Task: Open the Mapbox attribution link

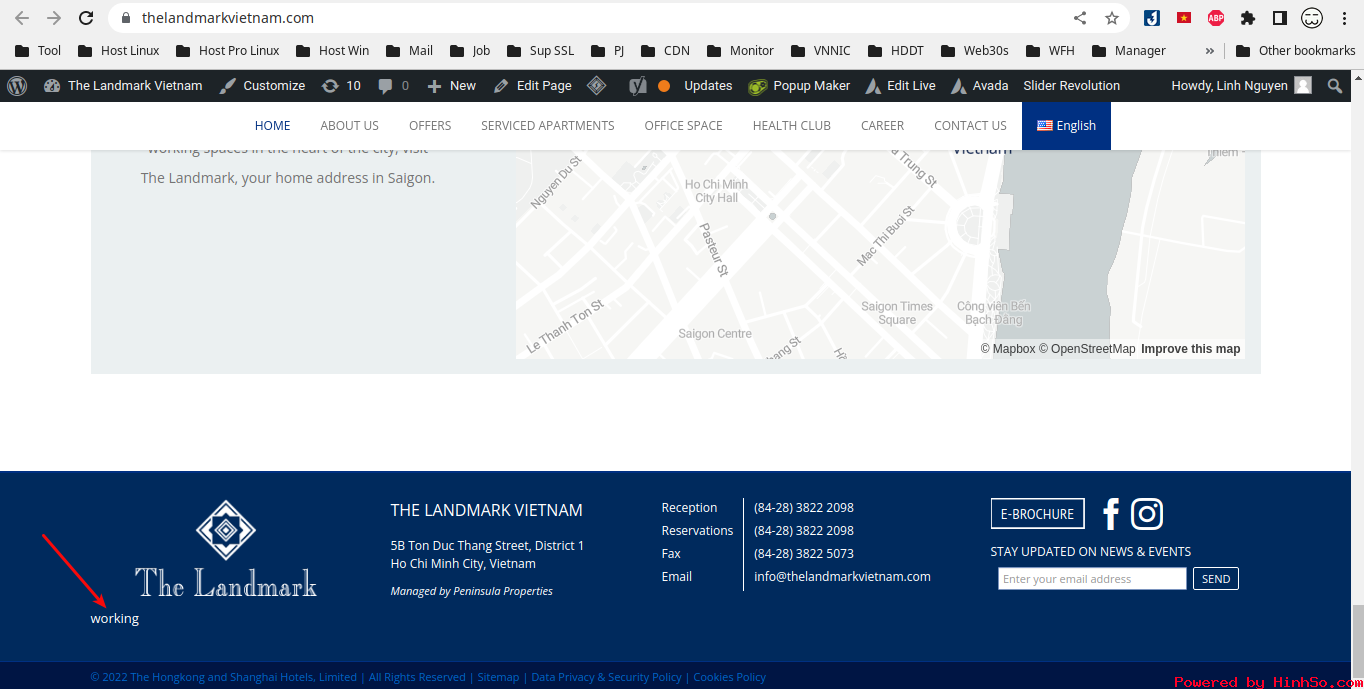Action: coord(1008,349)
